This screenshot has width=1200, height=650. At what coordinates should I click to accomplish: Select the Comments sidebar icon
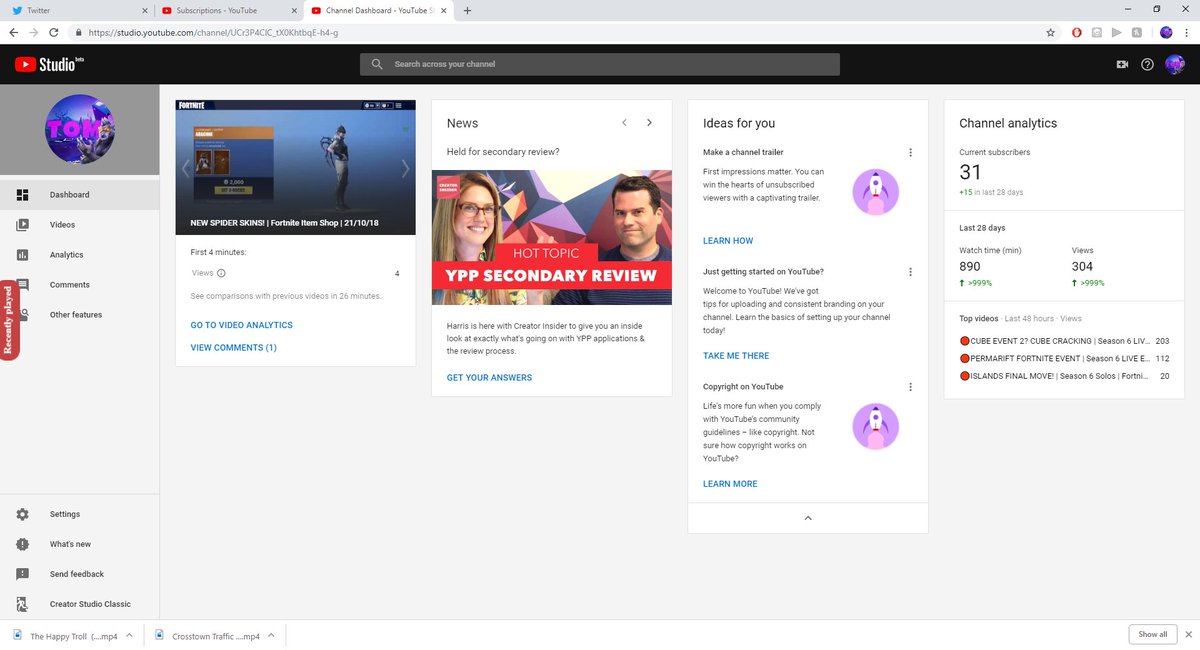tap(22, 285)
